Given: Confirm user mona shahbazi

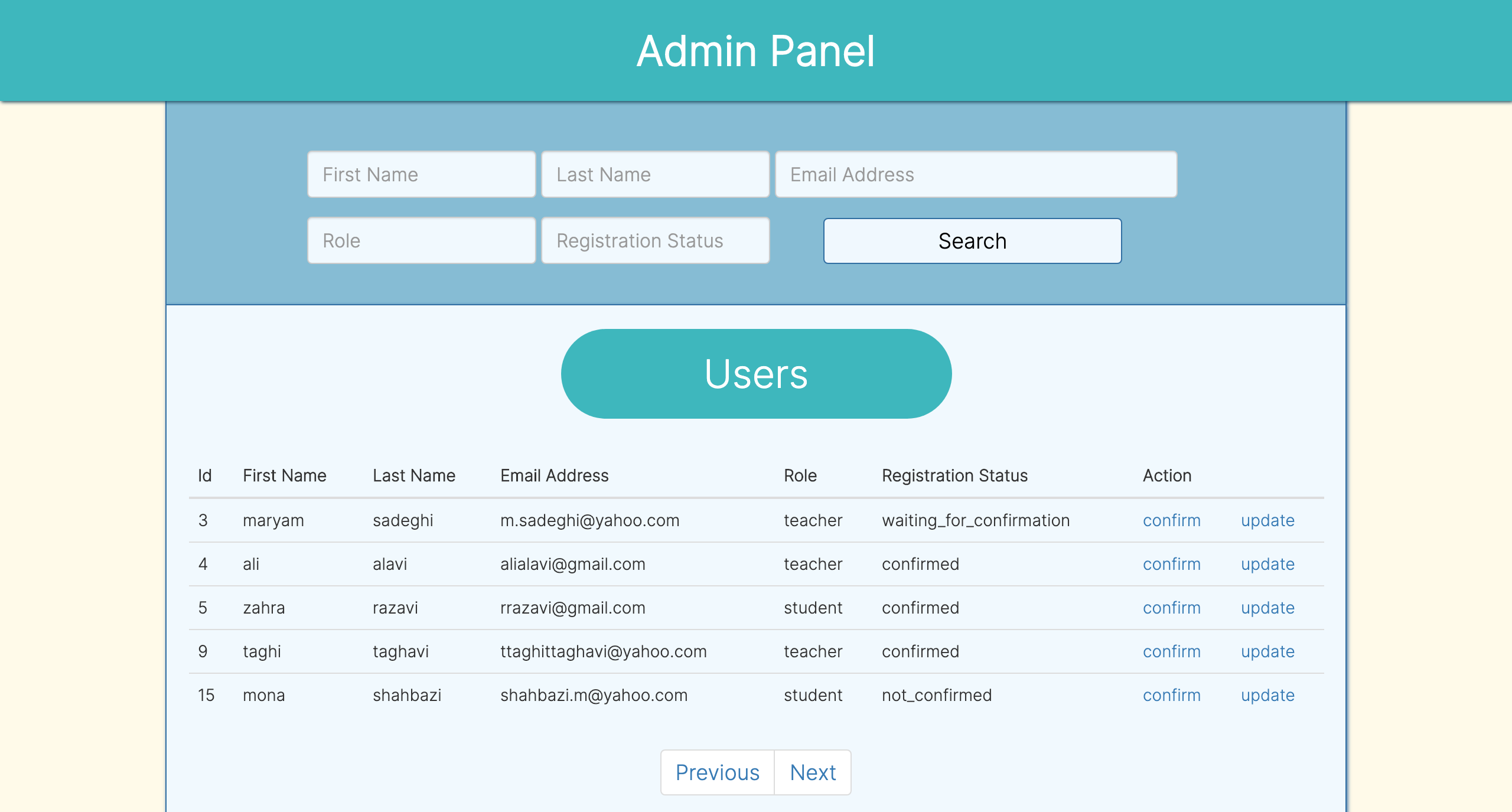Looking at the screenshot, I should [x=1171, y=695].
